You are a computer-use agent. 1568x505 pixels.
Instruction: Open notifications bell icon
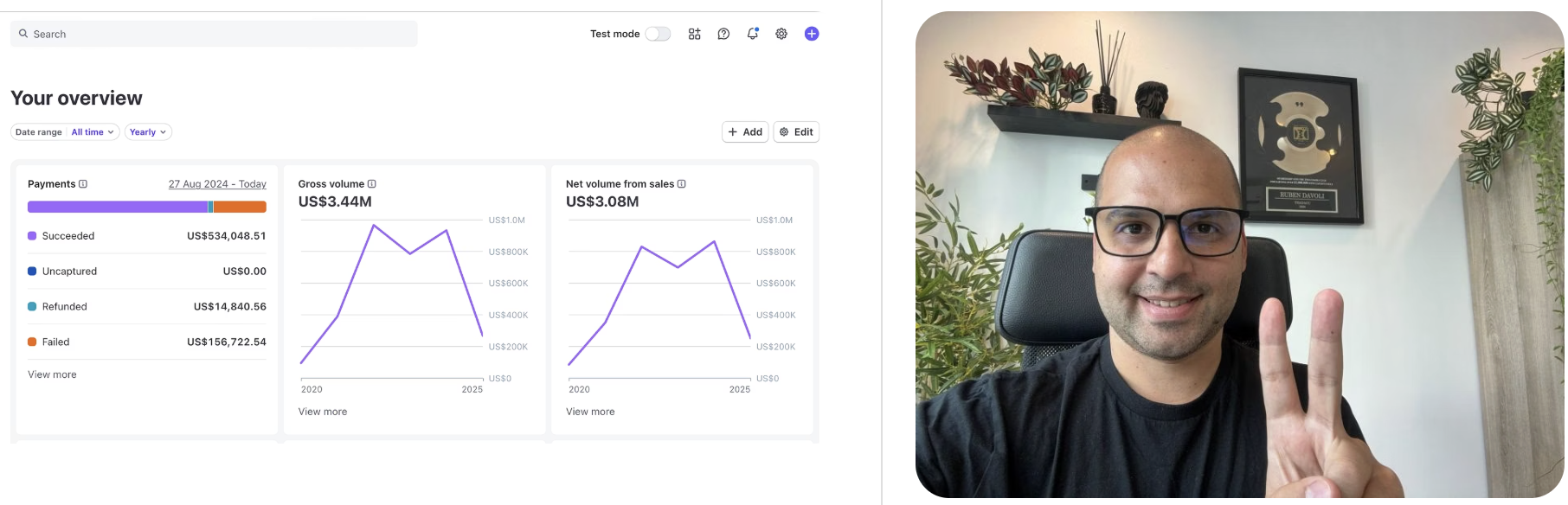pyautogui.click(x=753, y=34)
